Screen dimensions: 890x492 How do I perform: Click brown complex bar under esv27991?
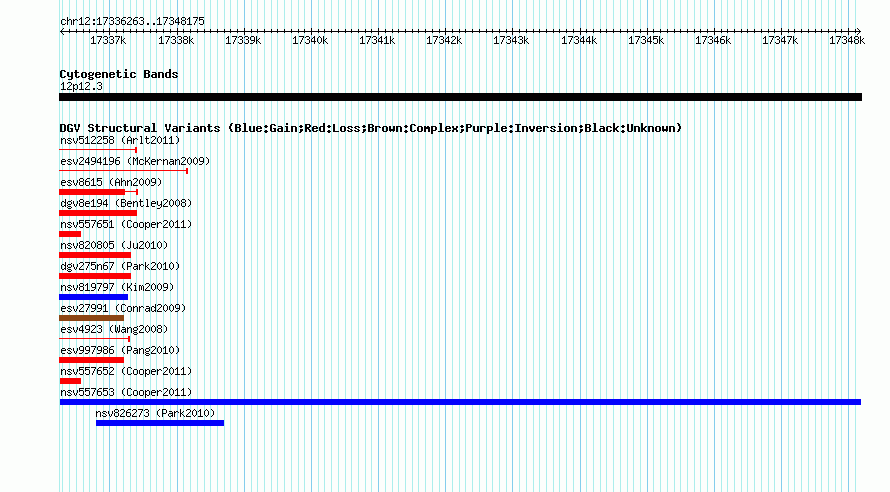[91, 318]
